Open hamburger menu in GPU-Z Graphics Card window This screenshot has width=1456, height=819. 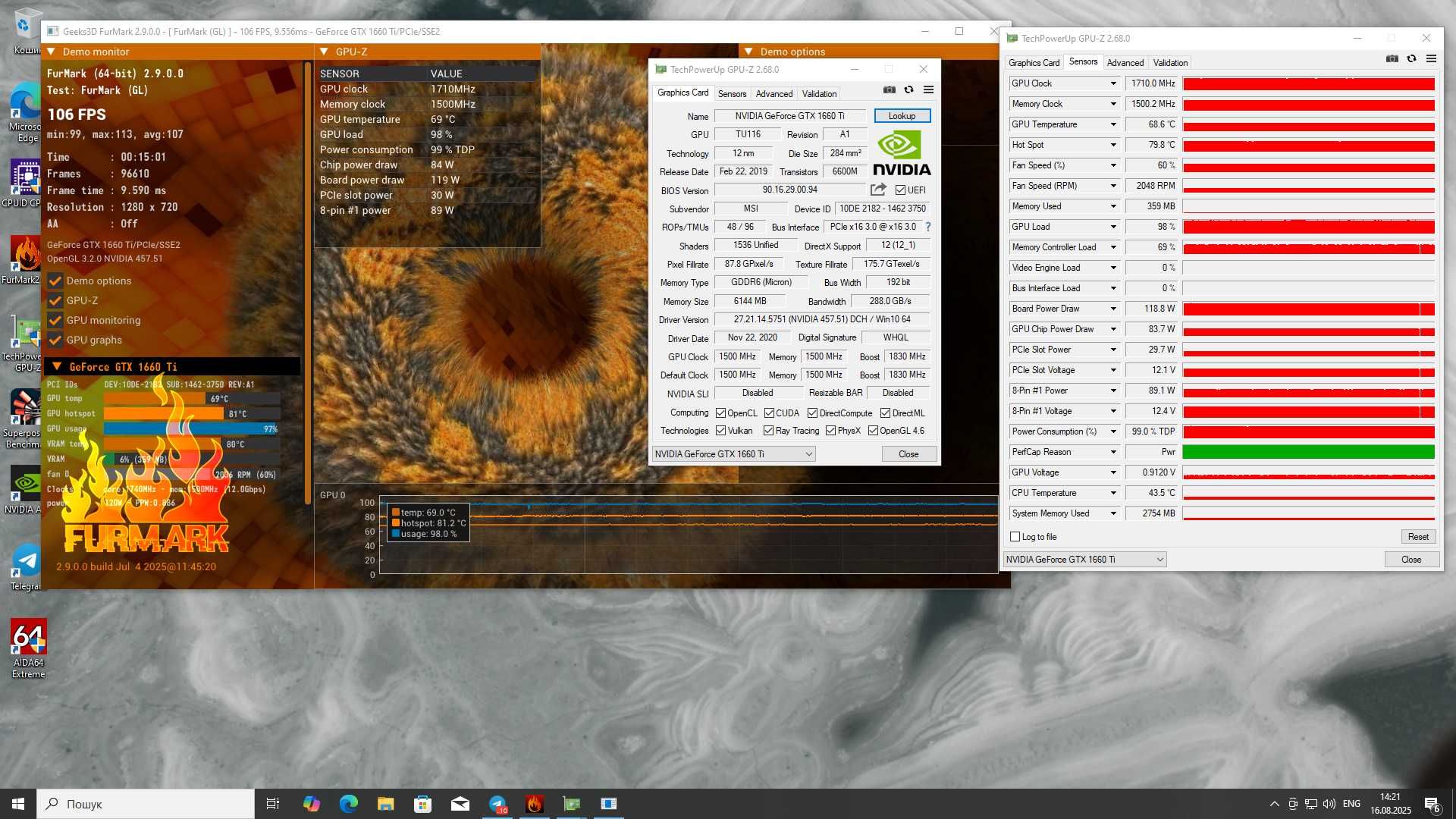[928, 90]
